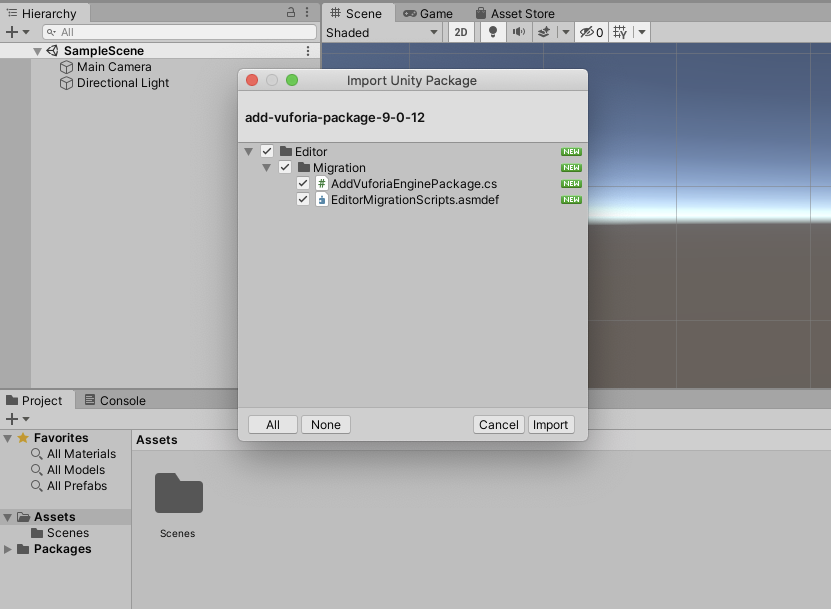Switch to the Project tab
831x609 pixels.
point(36,401)
